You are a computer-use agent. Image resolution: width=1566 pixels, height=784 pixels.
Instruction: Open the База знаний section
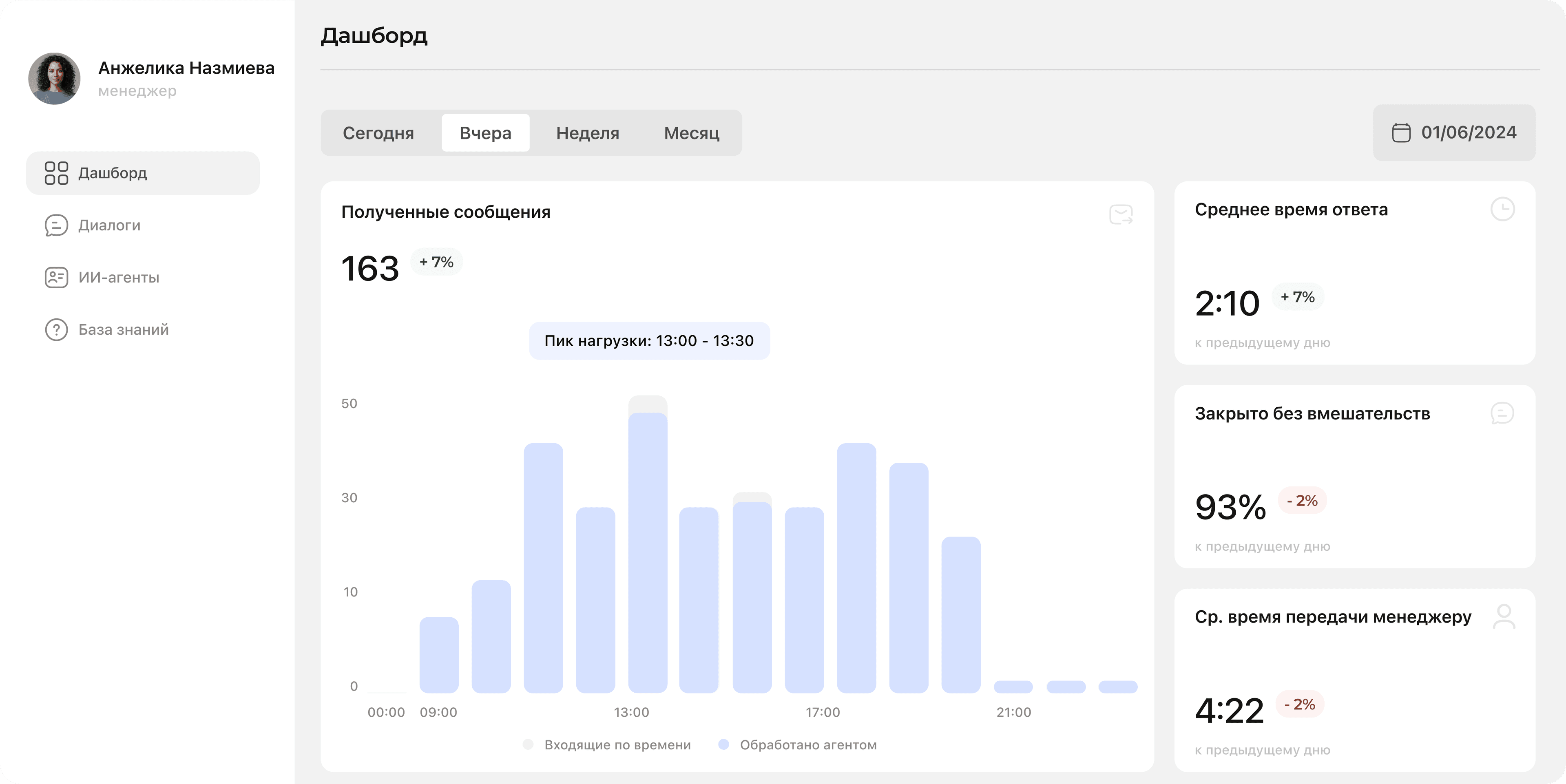[124, 330]
